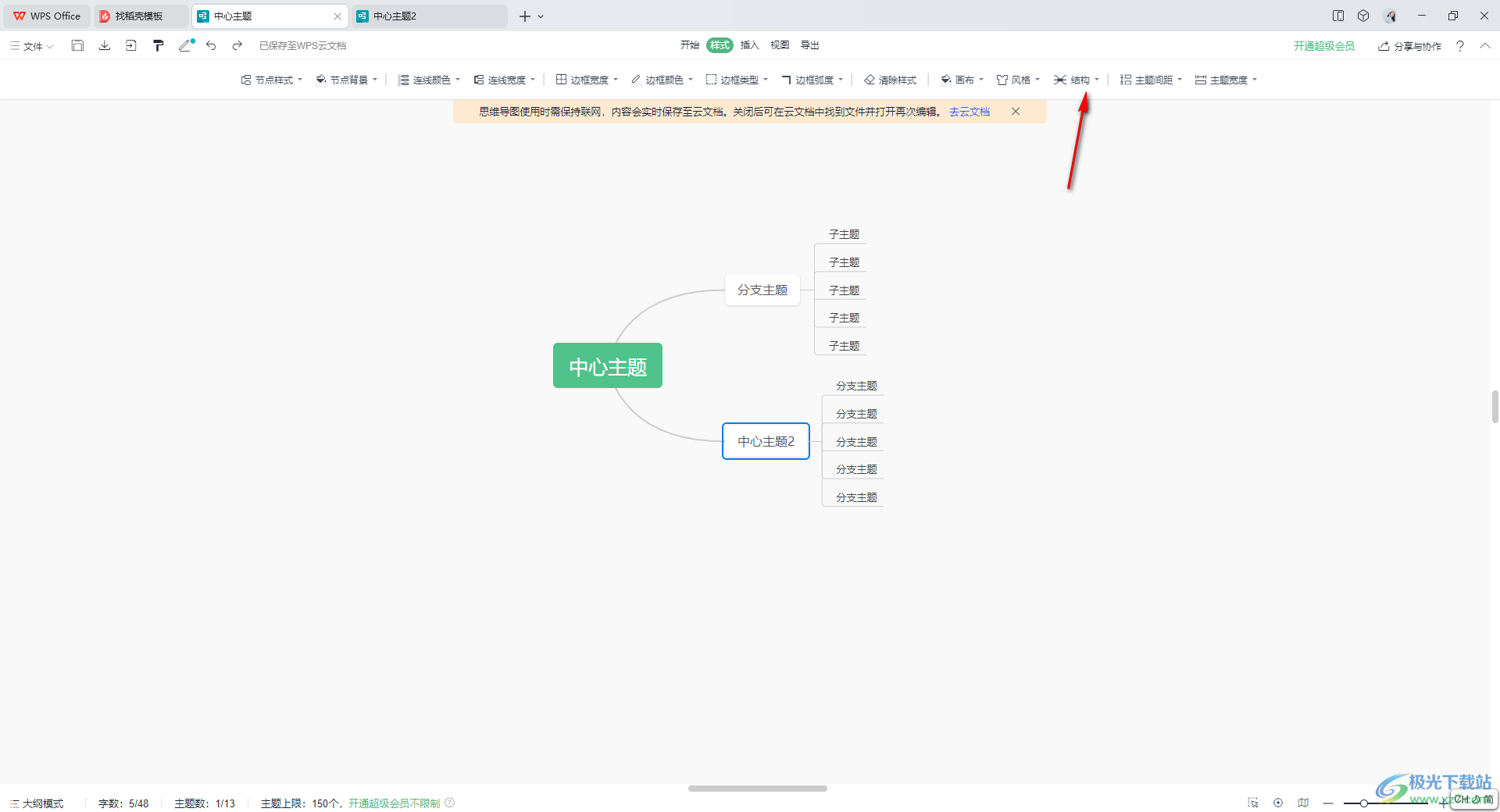Open the user avatar account menu

[x=1390, y=16]
